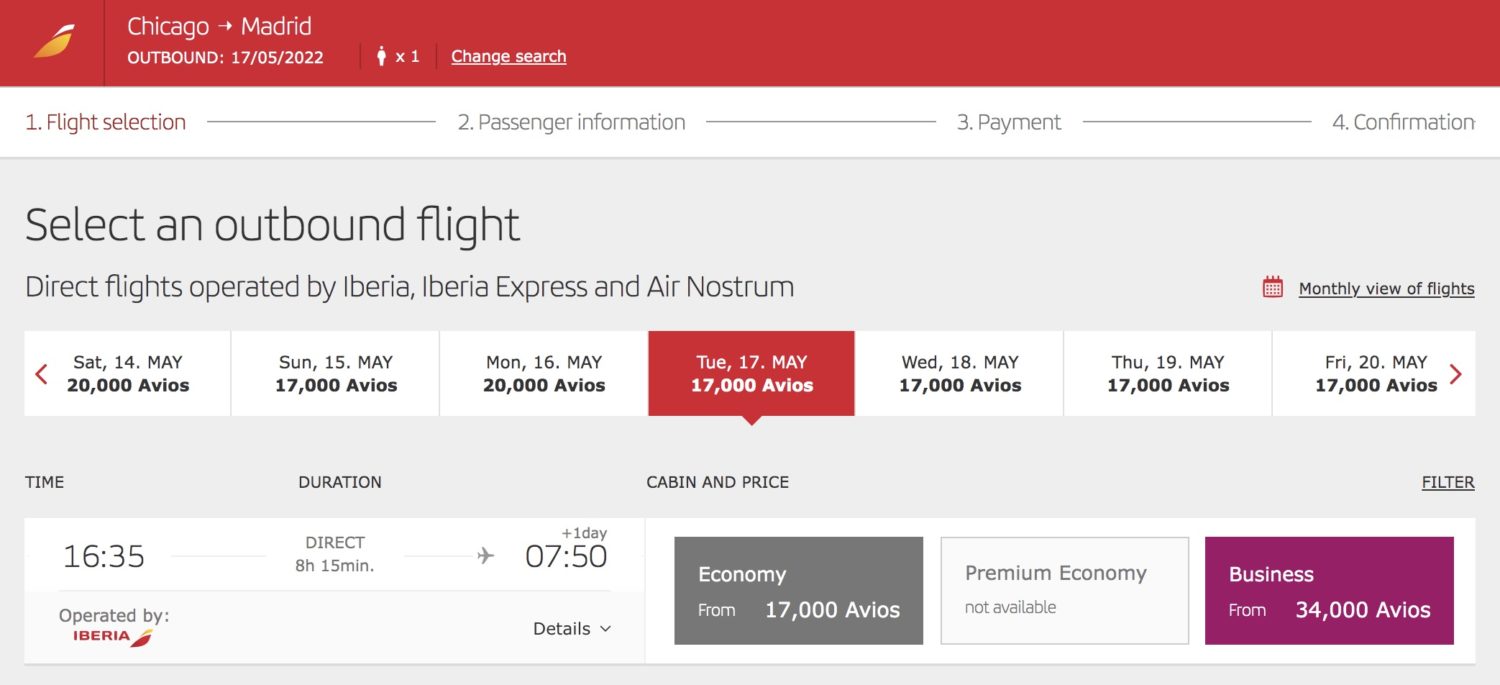Click the passenger icon in the header
Image resolution: width=1500 pixels, height=685 pixels.
379,56
